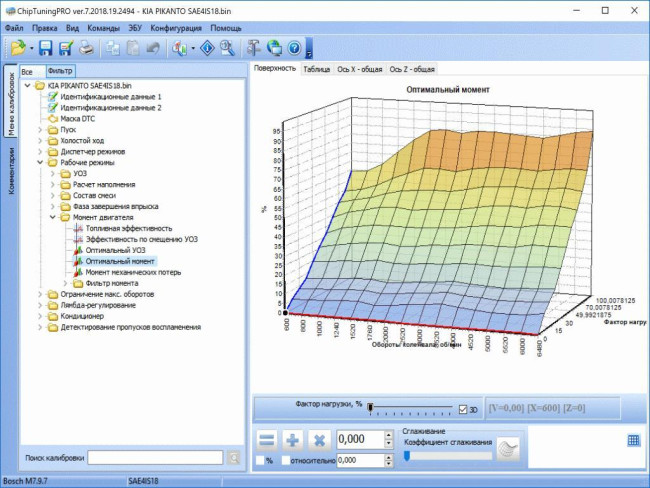Select Момент механических потерь calibration

tap(133, 272)
